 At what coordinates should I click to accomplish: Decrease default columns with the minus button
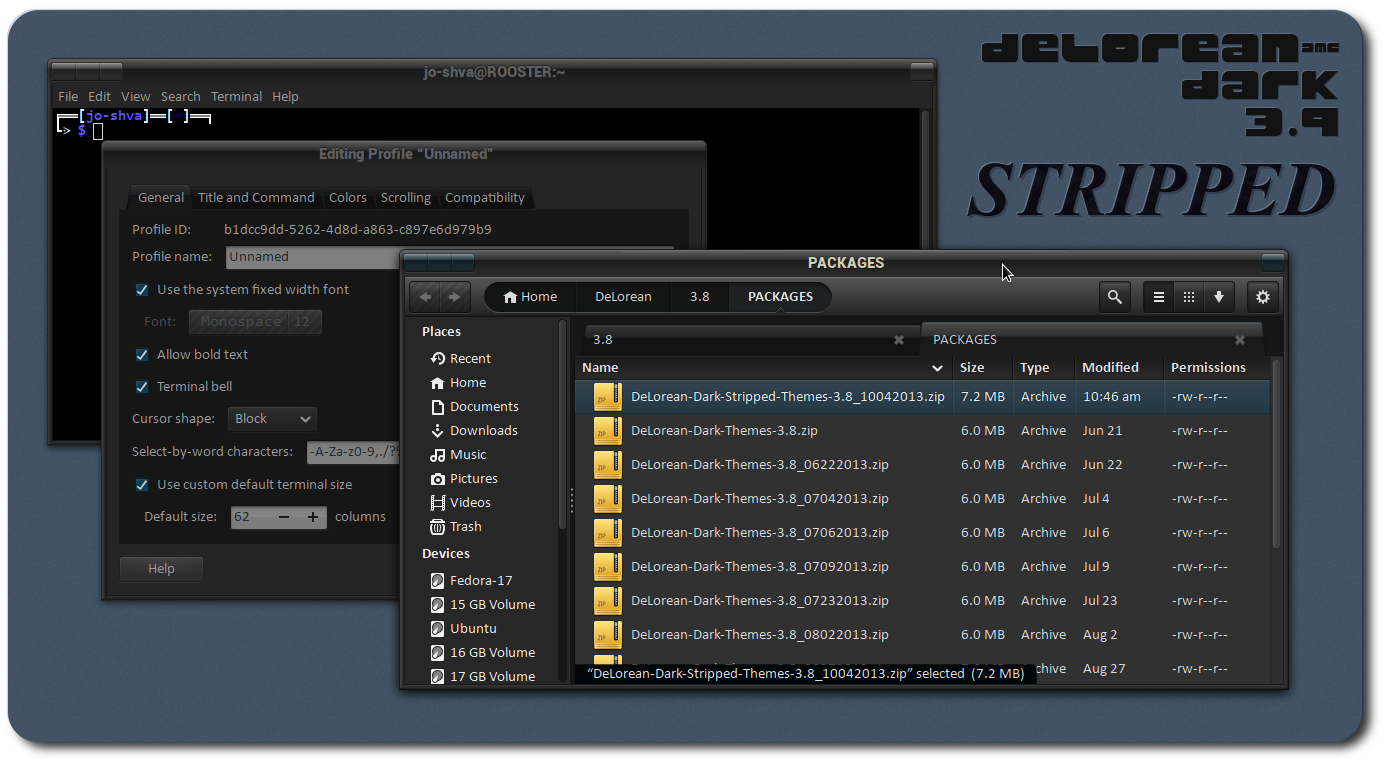point(284,517)
